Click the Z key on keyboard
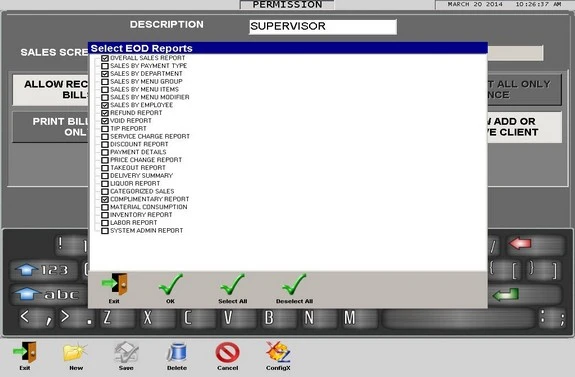The height and width of the screenshot is (377, 575). 117,318
